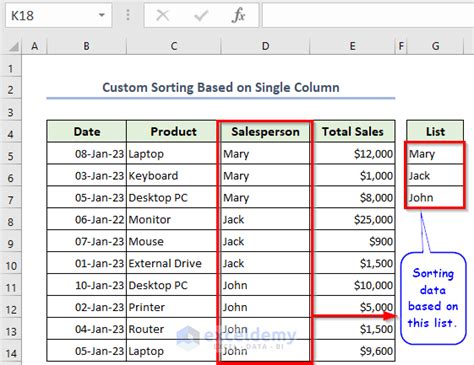474x365 pixels.
Task: Click the '$5,000' sales cell
Action: [x=354, y=307]
